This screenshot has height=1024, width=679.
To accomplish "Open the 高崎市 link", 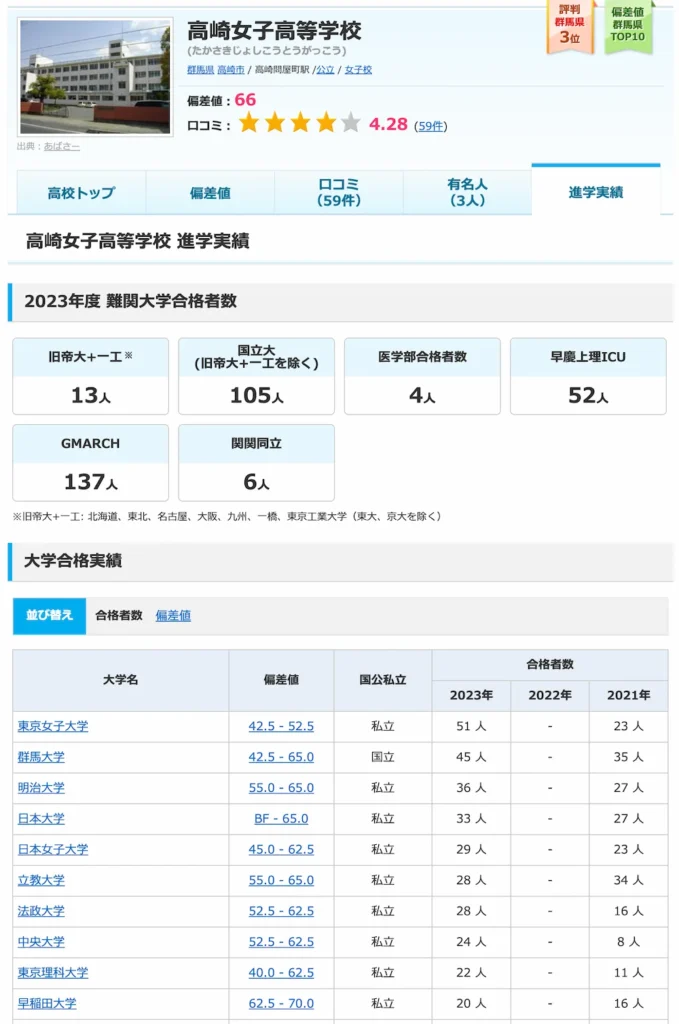I will coord(232,70).
